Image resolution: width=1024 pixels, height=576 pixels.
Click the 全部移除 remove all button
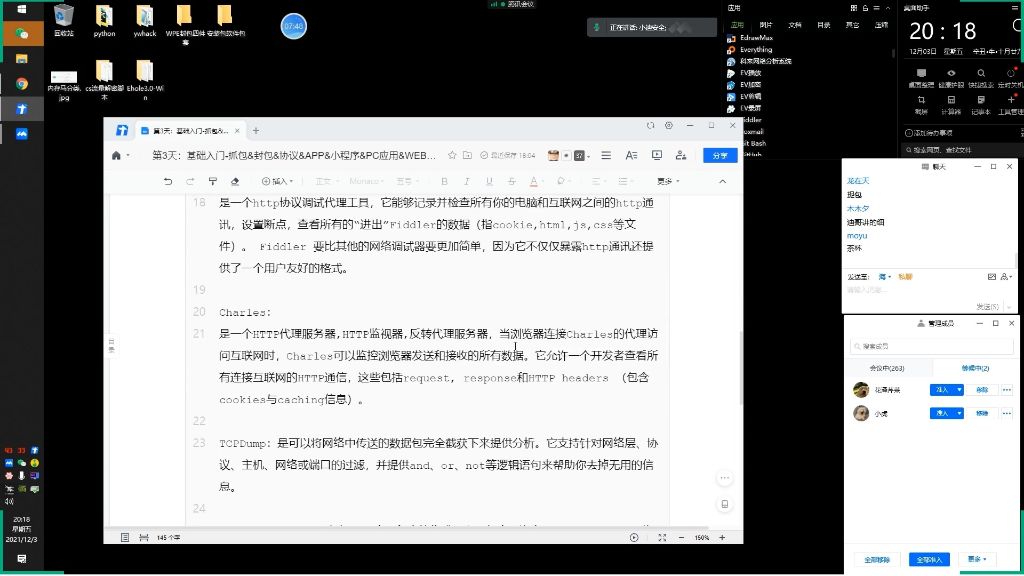coord(877,560)
